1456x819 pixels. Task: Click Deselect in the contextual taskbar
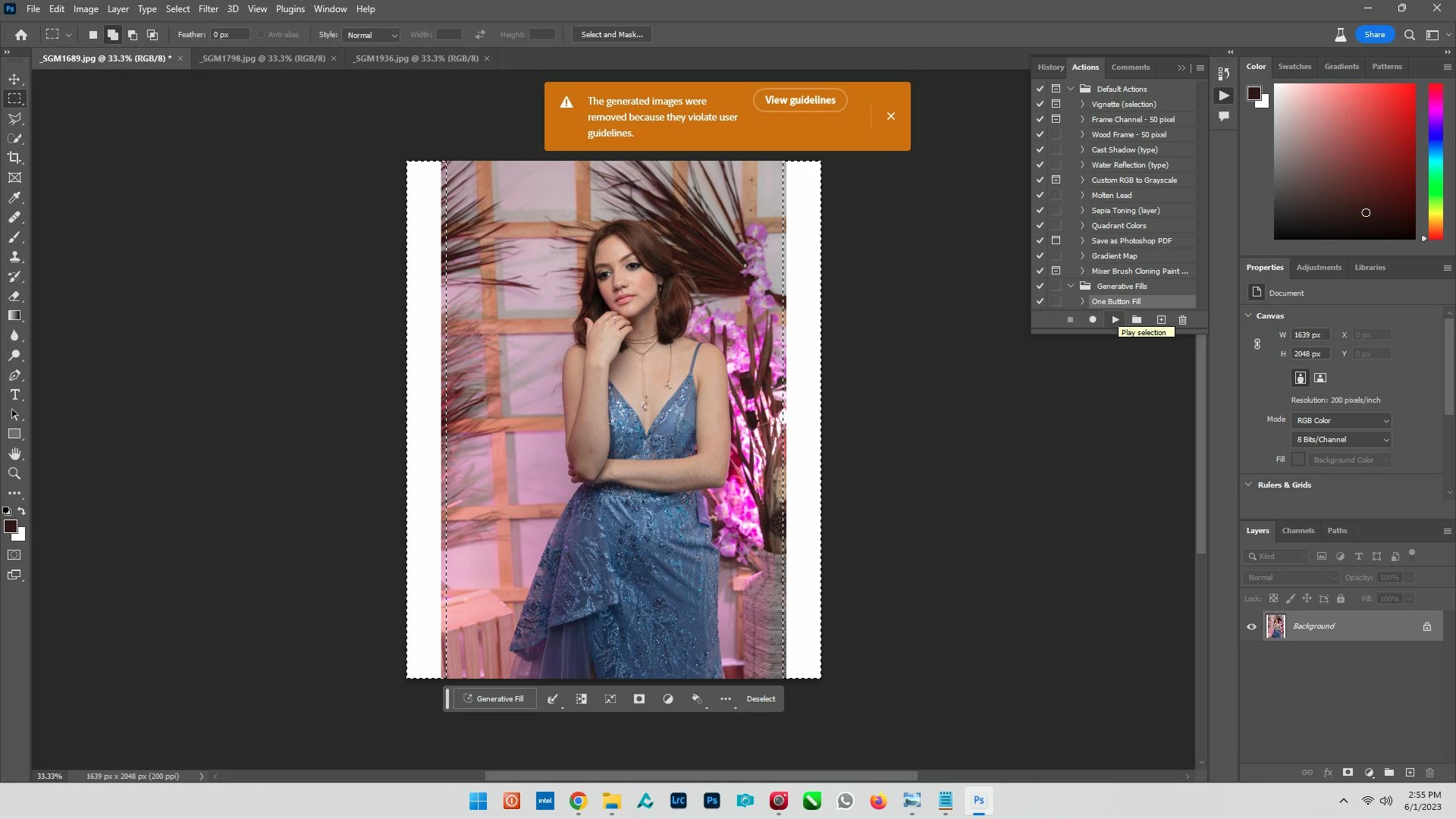point(760,699)
